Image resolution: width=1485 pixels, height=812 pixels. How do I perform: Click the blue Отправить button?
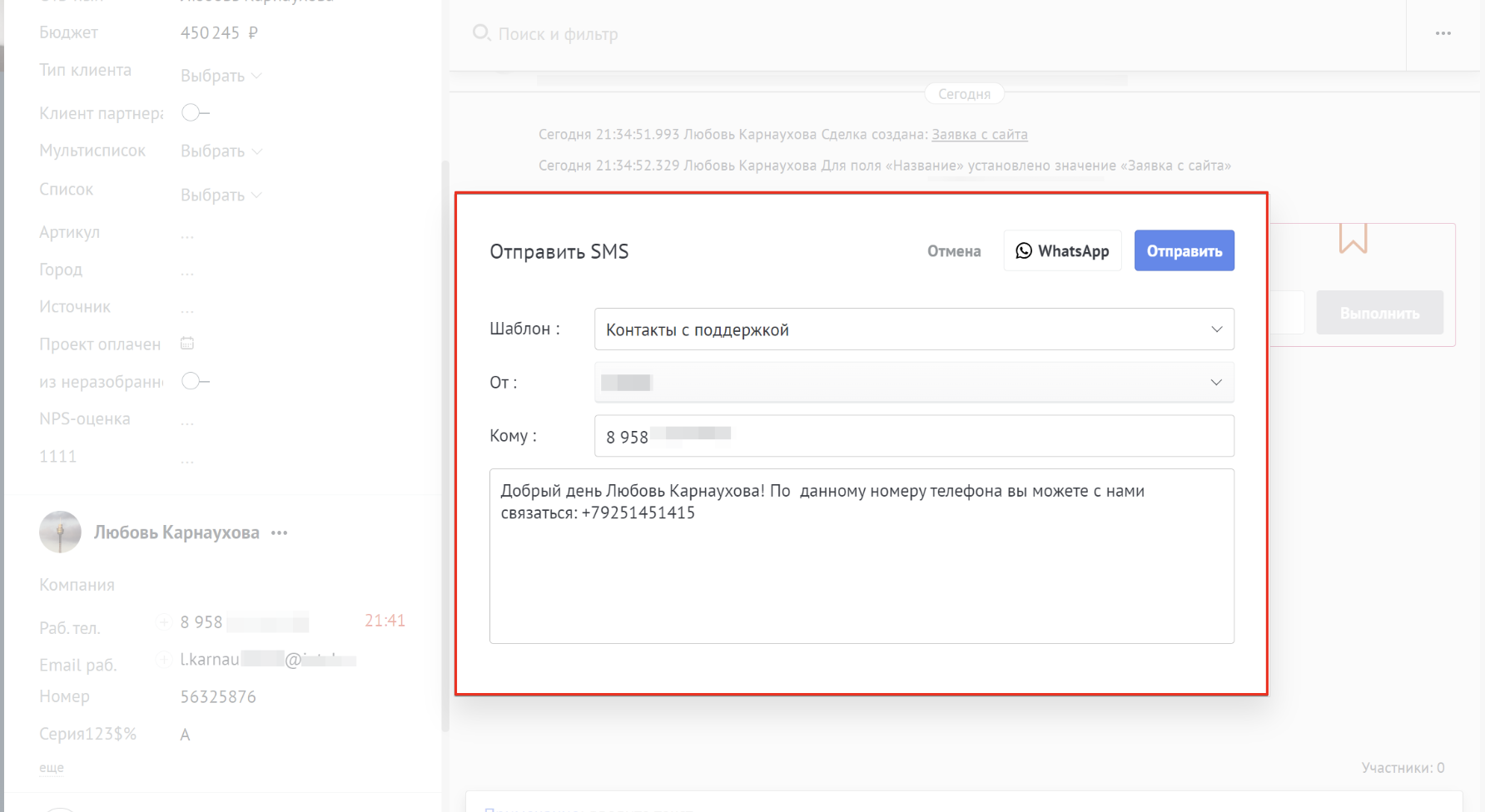coord(1185,251)
